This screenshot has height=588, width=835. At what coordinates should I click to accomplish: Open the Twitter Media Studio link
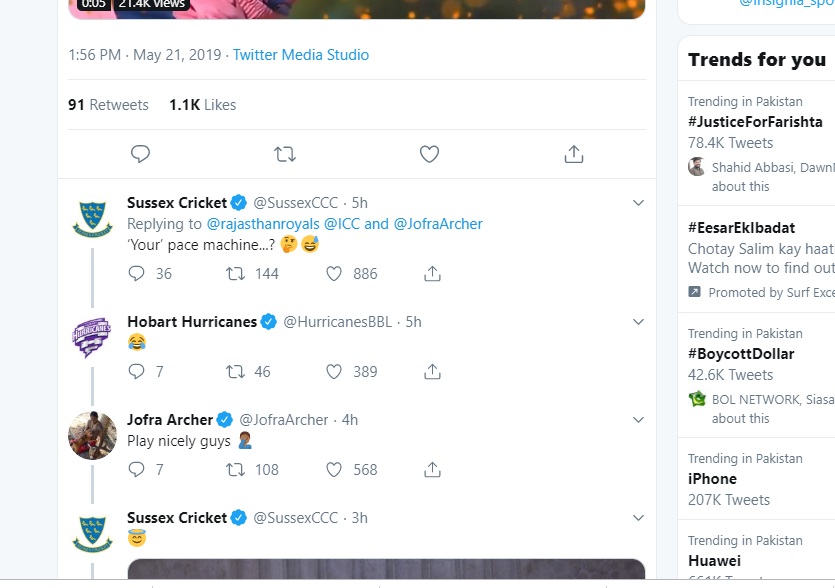[x=301, y=55]
